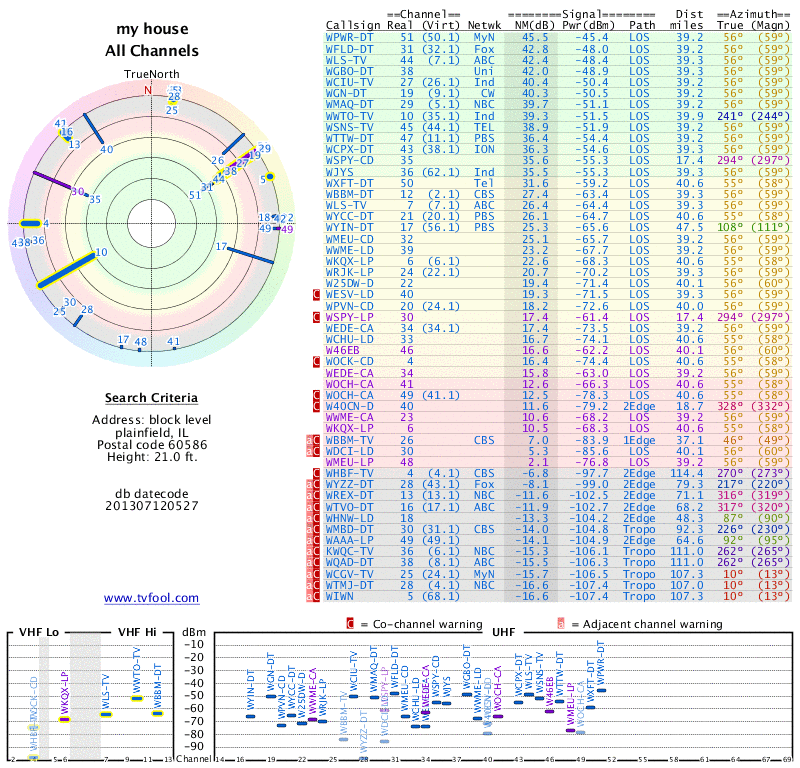Click the adjacent channel icon beside WIWN
This screenshot has width=800, height=768.
click(310, 596)
